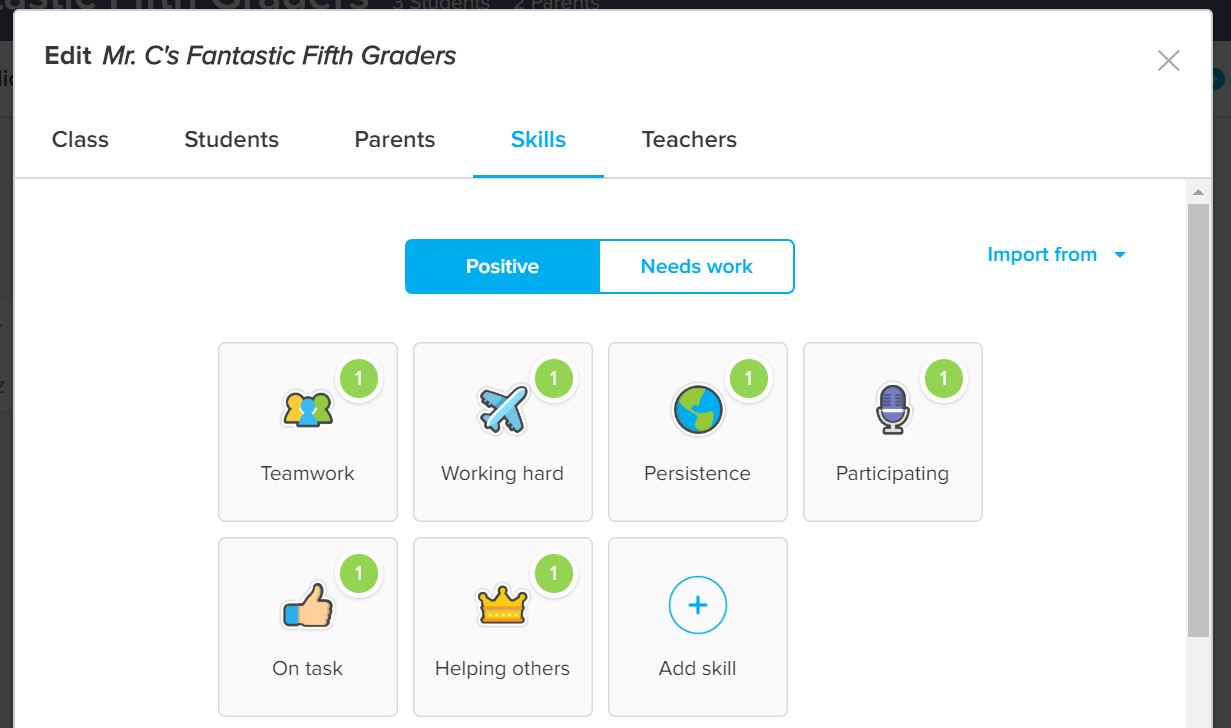
Task: Click the point badge on Teamwork
Action: click(359, 378)
